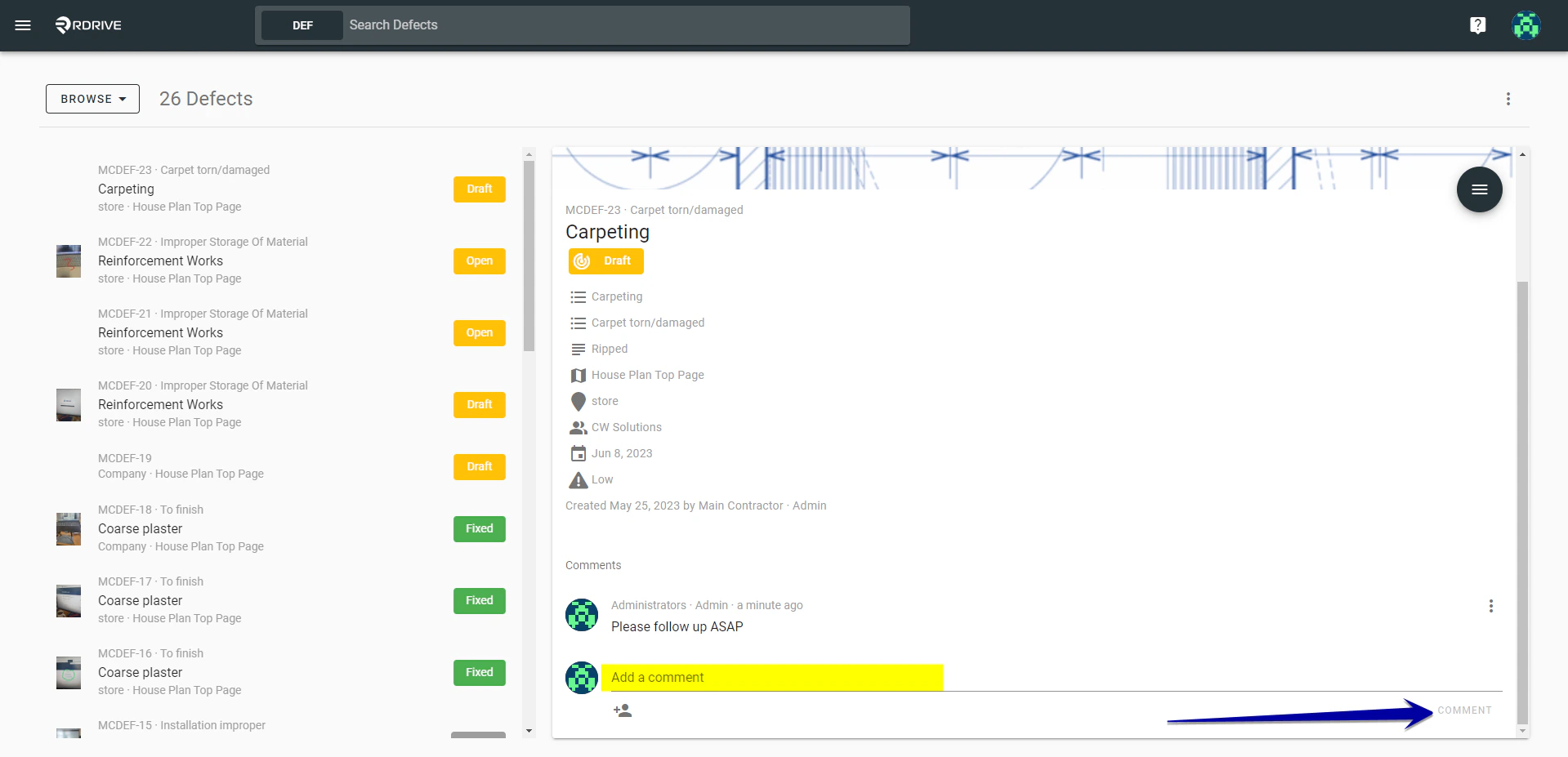Click the Draft status icon in detail
1568x757 pixels.
[x=582, y=261]
